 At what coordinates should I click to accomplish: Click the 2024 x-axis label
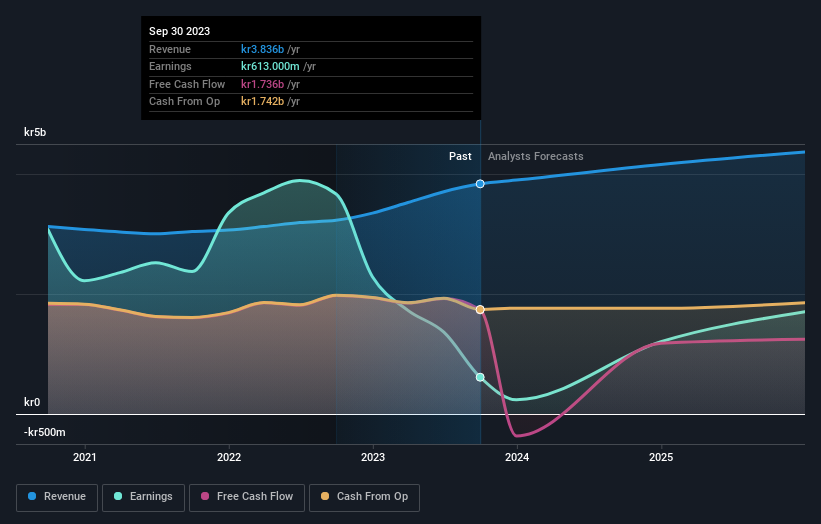coord(517,458)
